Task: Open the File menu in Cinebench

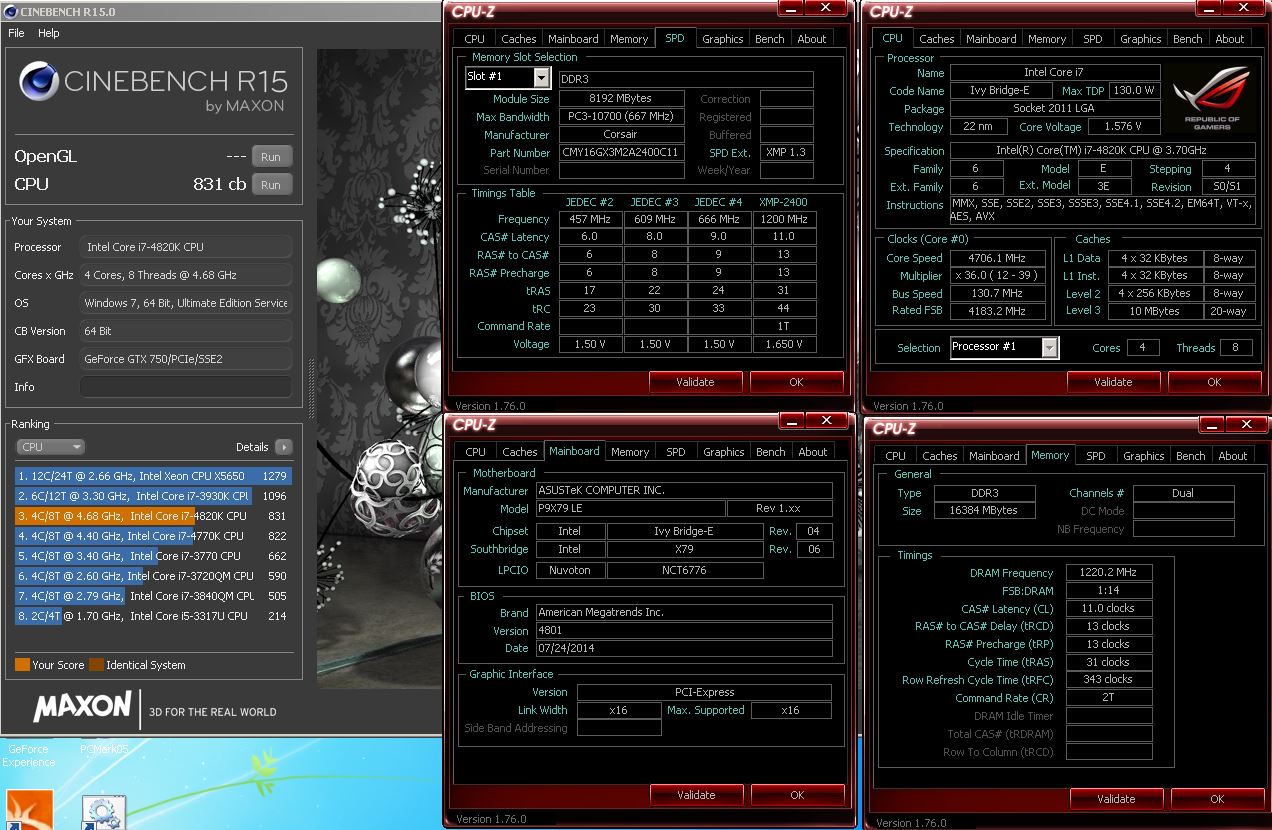Action: (16, 33)
